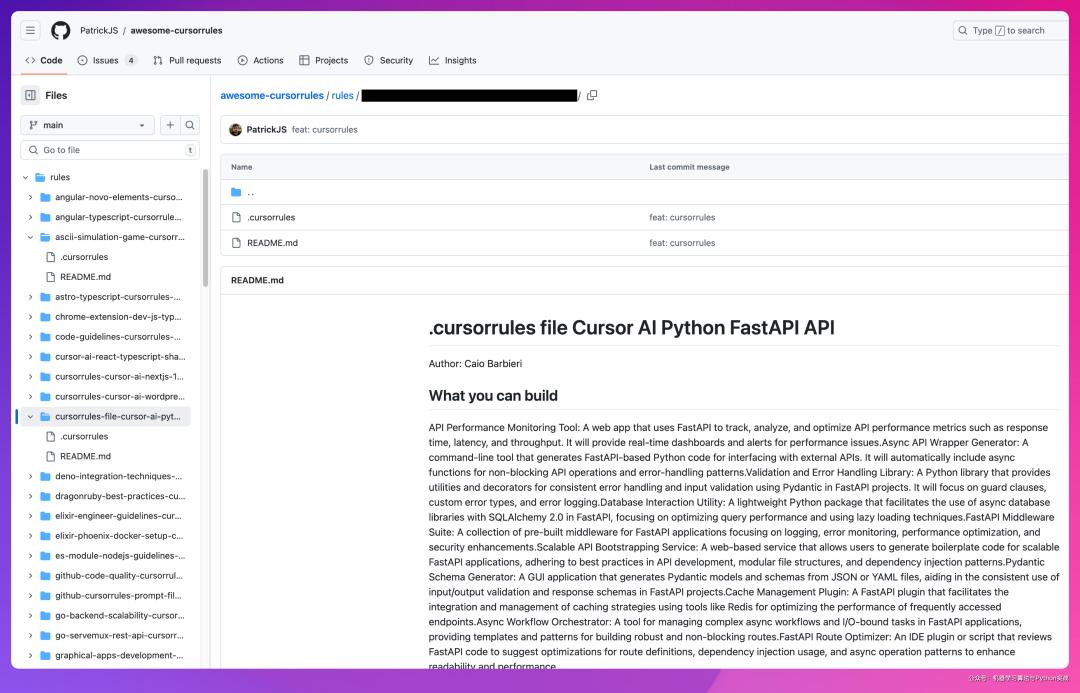Expand the astro-typescript-cursorrules folder
Screen dimensions: 1080x693
click(x=31, y=297)
